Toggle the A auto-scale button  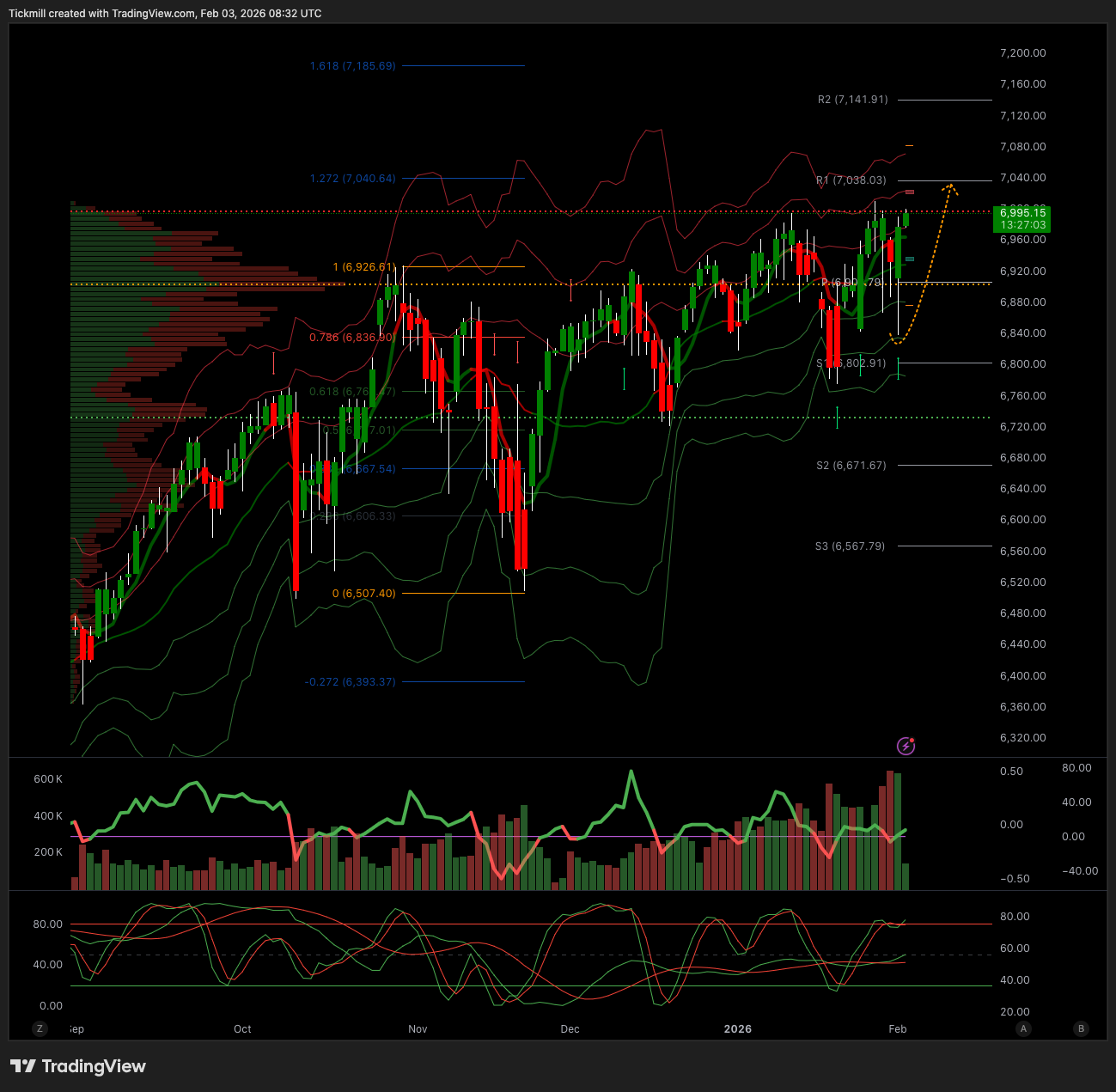tap(1022, 1028)
